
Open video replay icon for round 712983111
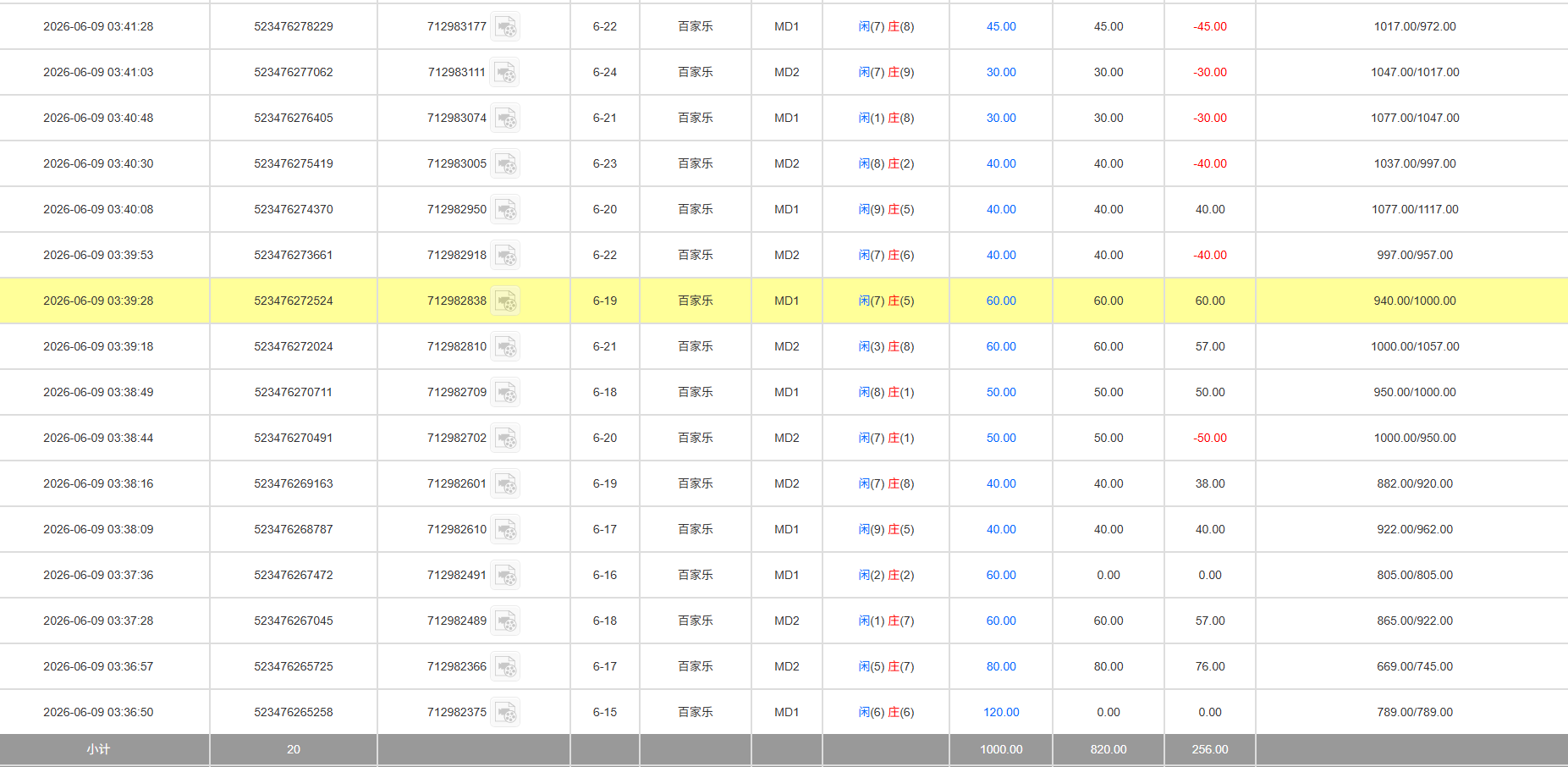coord(505,72)
